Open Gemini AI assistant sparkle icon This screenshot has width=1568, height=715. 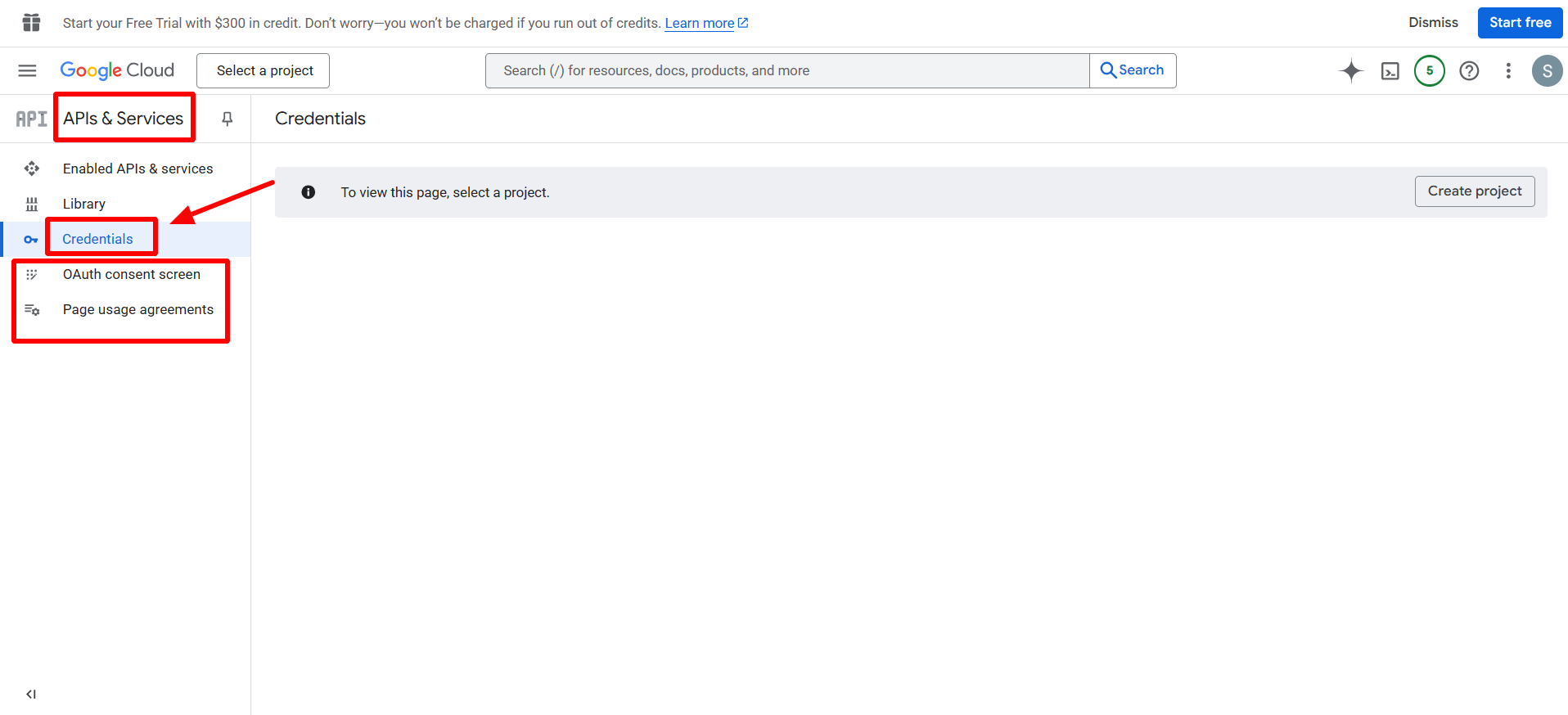pyautogui.click(x=1351, y=70)
